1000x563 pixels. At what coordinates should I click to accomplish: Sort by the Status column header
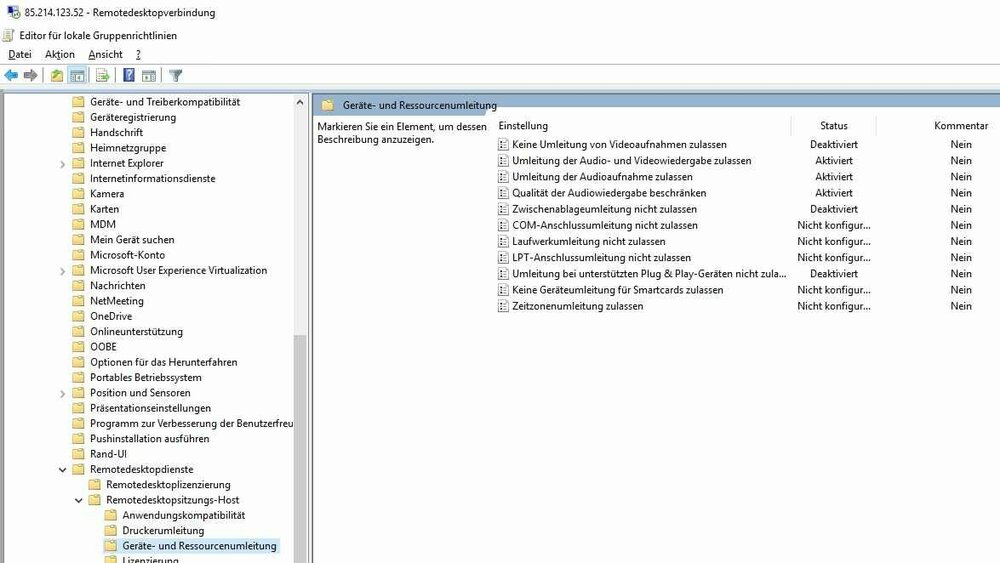coord(833,126)
